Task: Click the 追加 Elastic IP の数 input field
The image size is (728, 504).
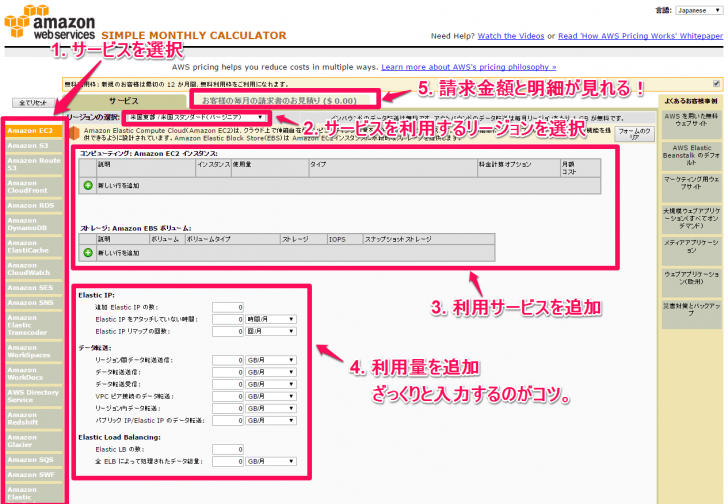Action: click(x=228, y=307)
